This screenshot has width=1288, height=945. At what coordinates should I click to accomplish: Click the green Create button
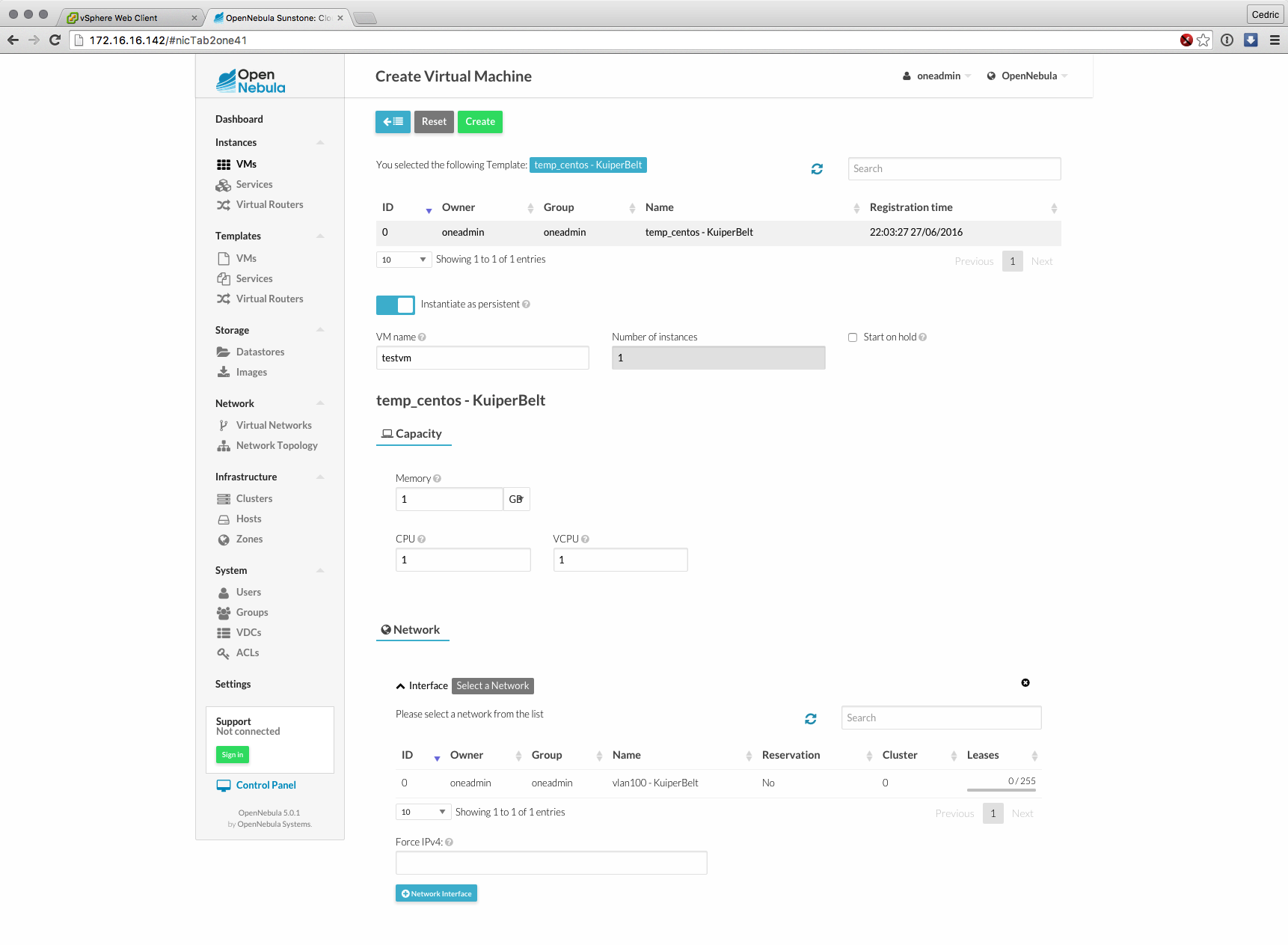click(x=479, y=122)
